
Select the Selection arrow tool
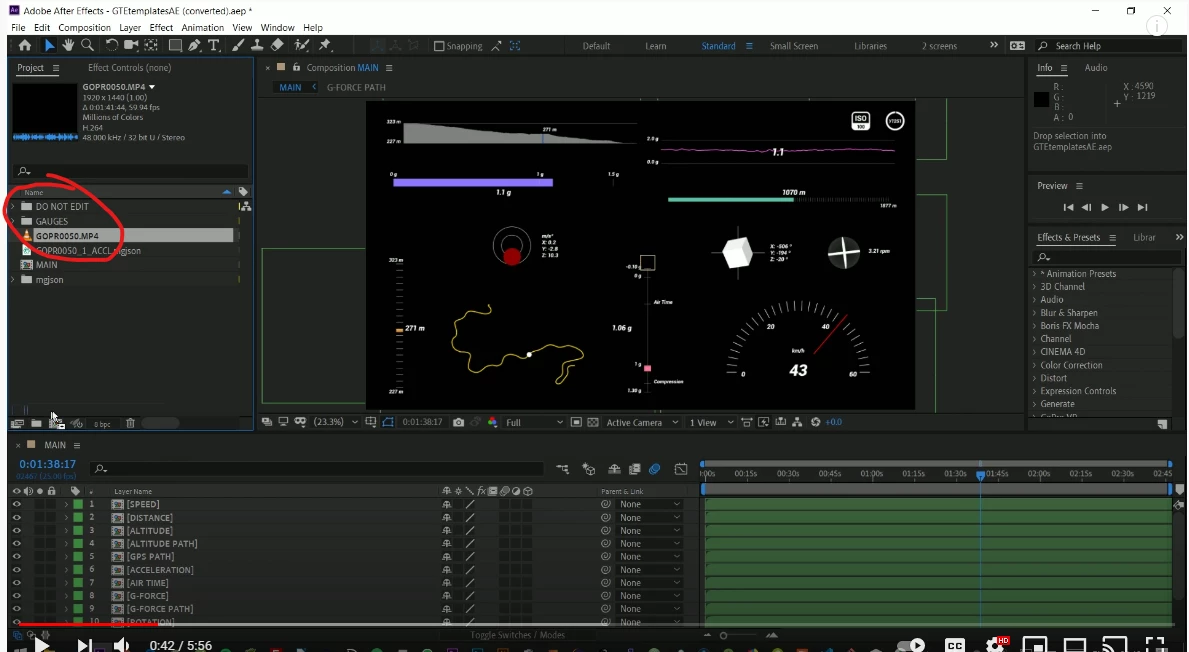pos(49,45)
